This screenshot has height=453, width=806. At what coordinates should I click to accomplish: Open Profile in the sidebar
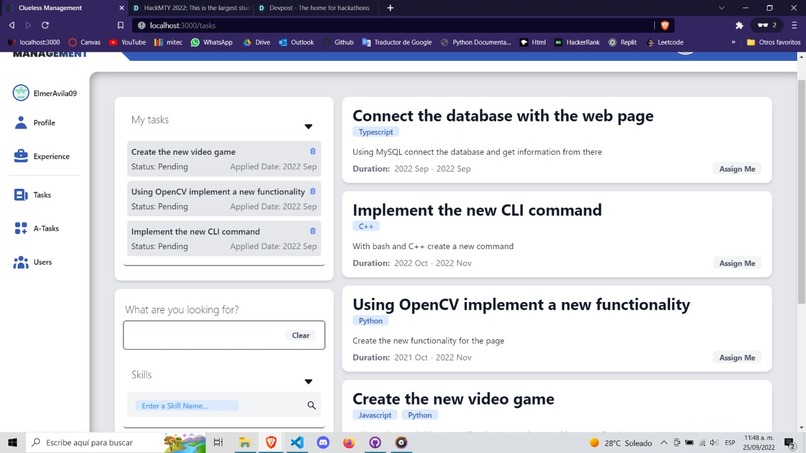click(x=34, y=123)
